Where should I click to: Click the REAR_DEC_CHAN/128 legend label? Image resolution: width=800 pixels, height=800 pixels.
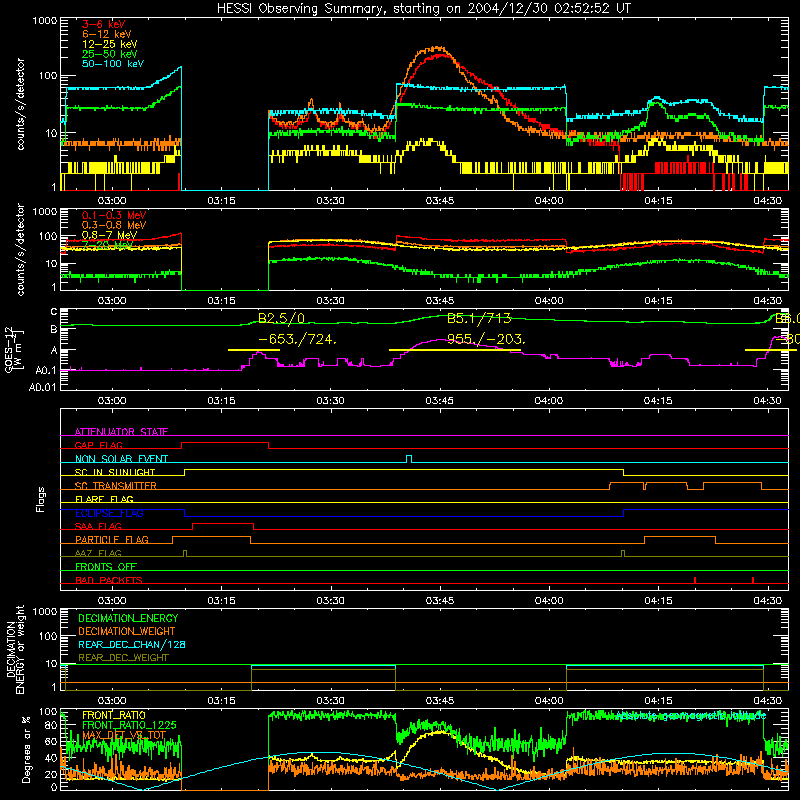tap(132, 644)
